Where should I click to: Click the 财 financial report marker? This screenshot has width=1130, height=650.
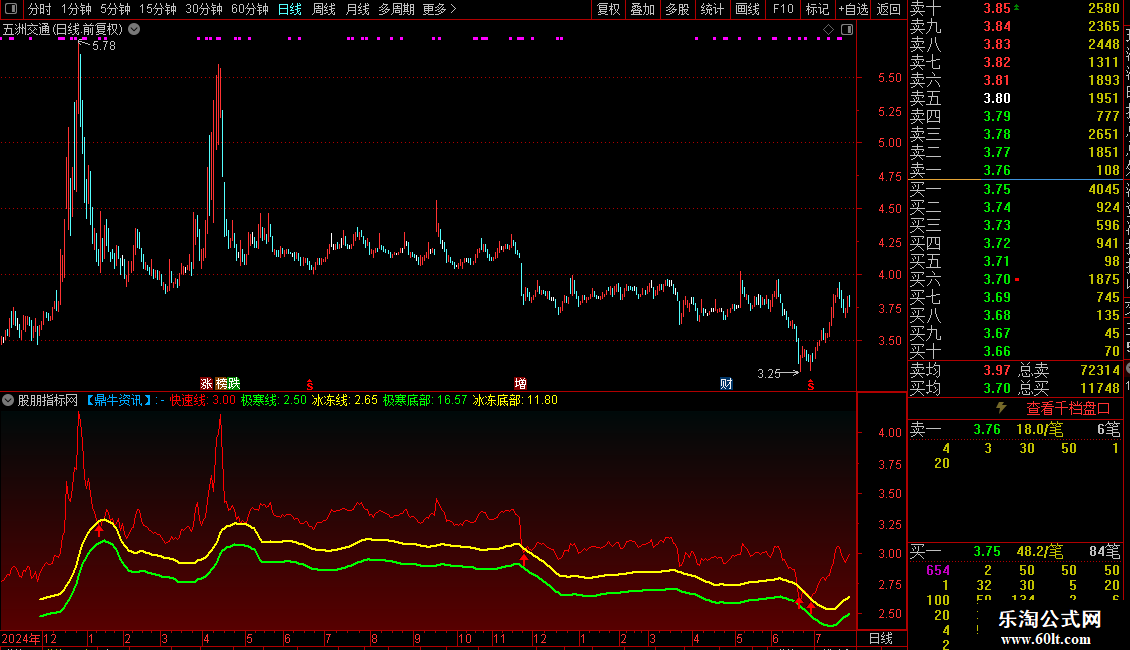point(726,383)
